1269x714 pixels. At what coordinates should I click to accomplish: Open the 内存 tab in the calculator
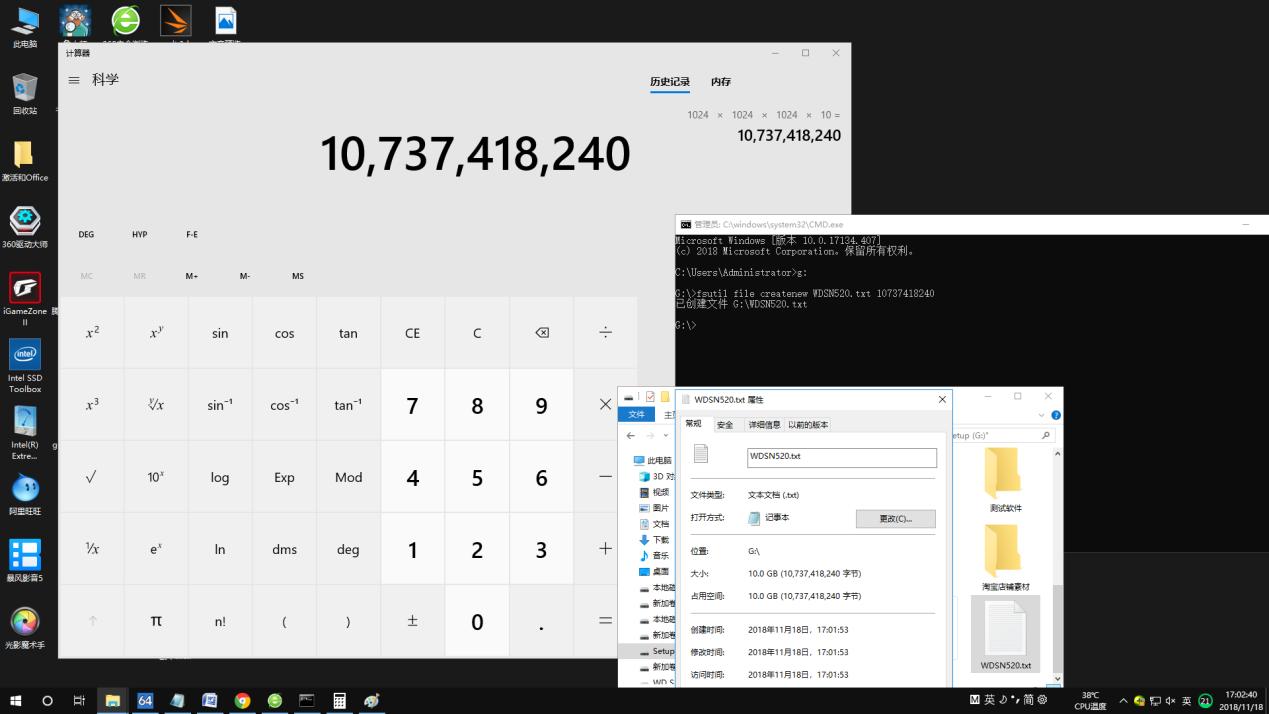720,81
